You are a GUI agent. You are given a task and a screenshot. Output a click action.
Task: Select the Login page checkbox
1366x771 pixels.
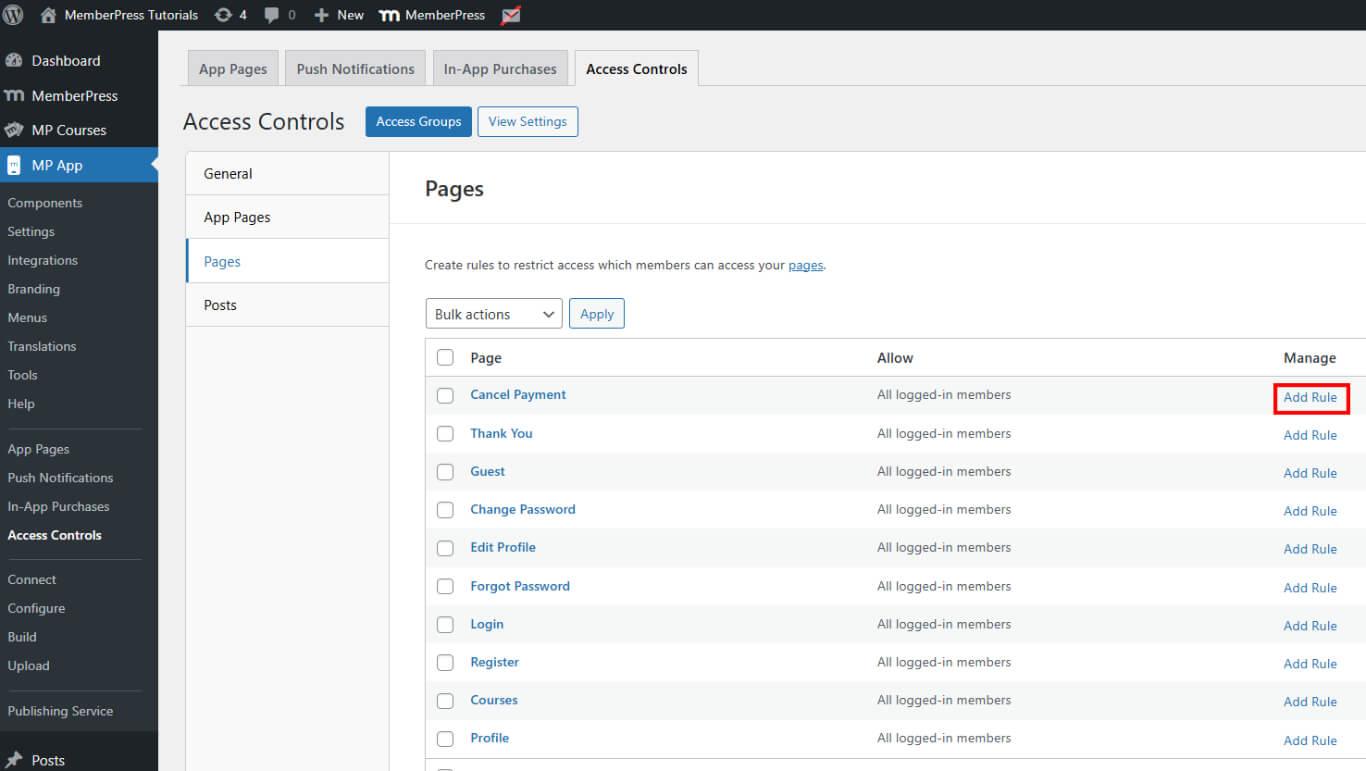(445, 625)
